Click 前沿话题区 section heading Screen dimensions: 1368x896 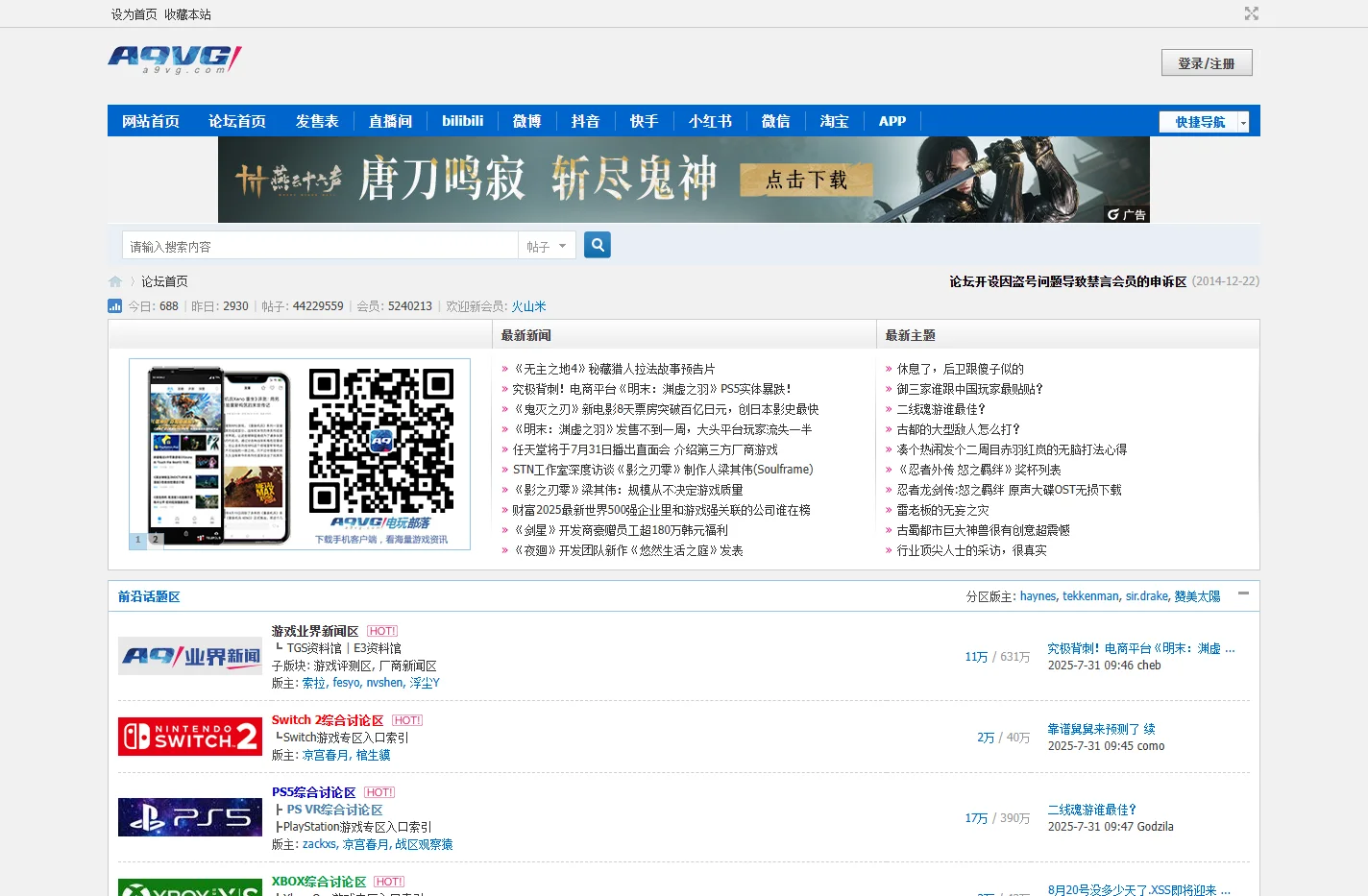tap(149, 596)
